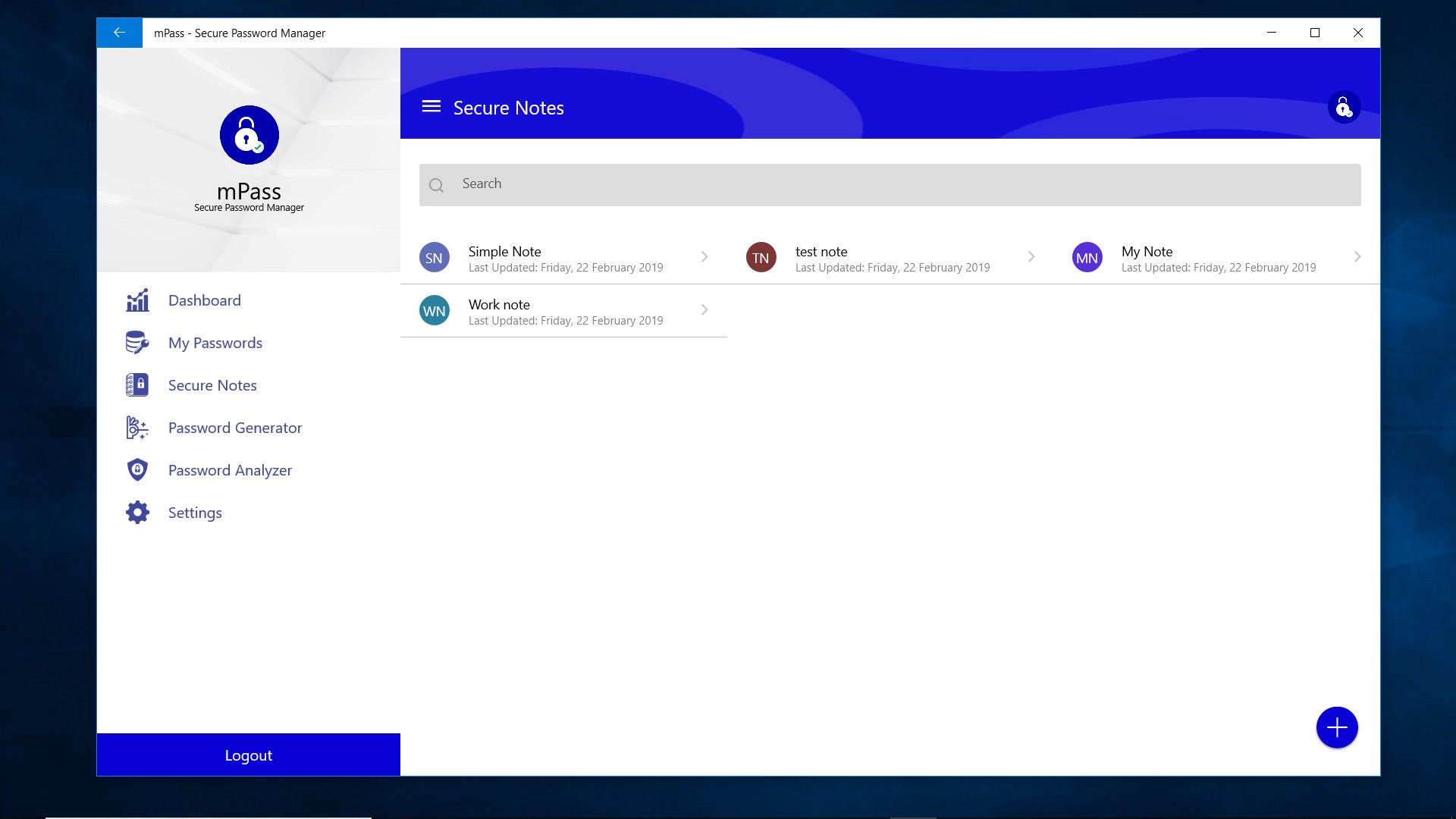Viewport: 1456px width, 819px height.
Task: Toggle the hamburger menu beside Secure Notes
Action: coord(431,107)
